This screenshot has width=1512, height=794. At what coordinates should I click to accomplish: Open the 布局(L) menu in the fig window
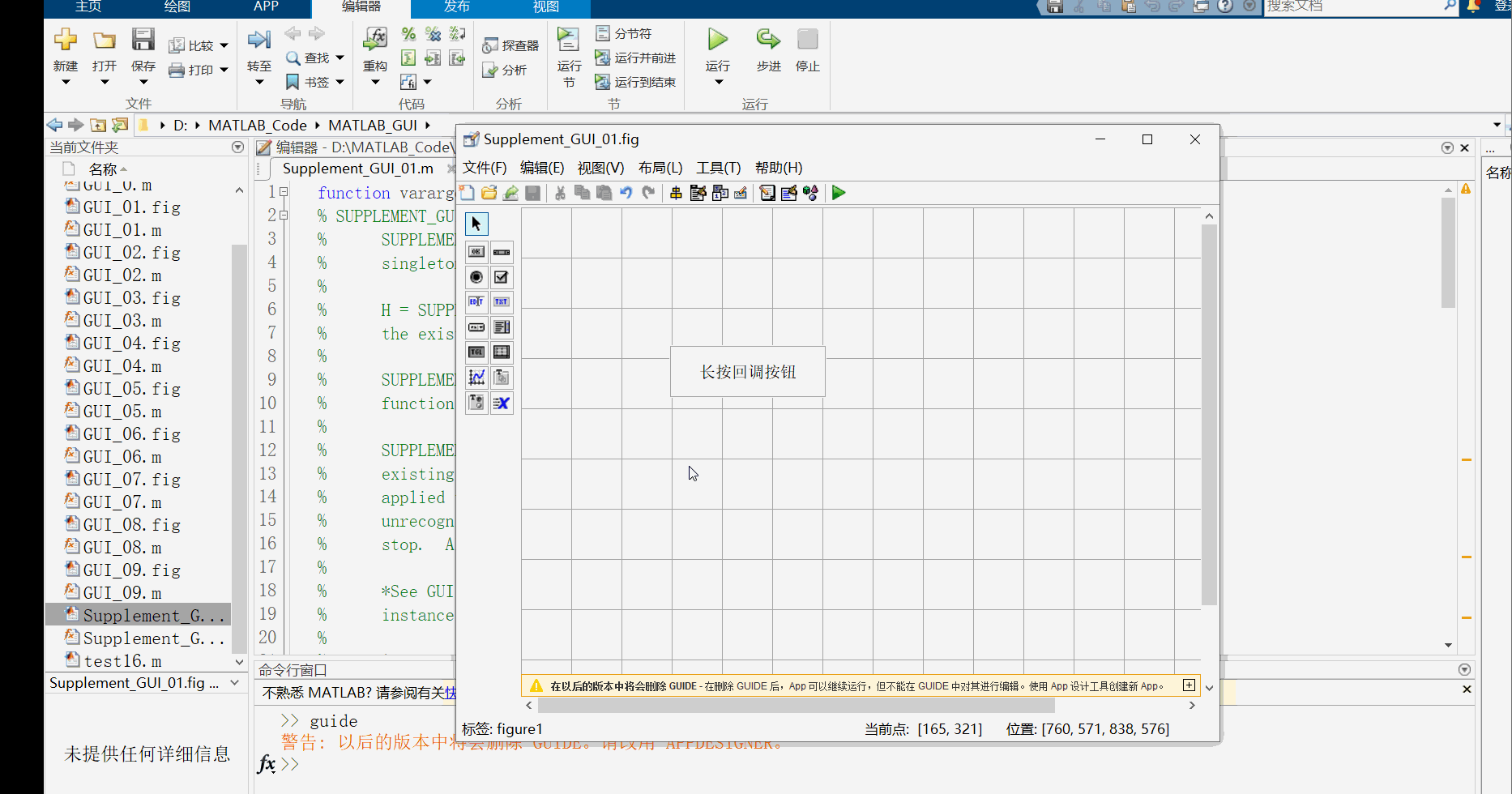(660, 168)
